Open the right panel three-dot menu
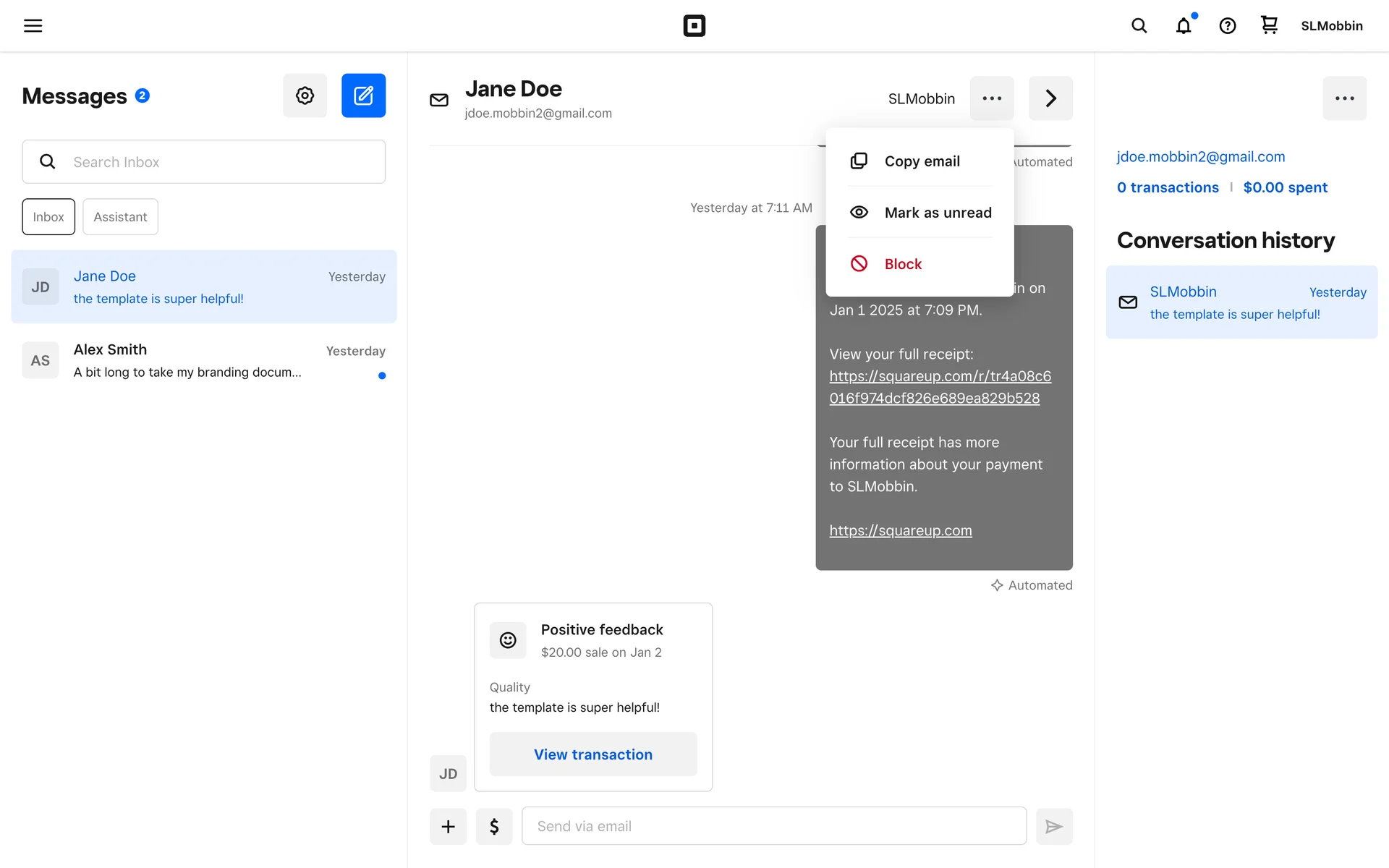The width and height of the screenshot is (1389, 868). 1344,98
